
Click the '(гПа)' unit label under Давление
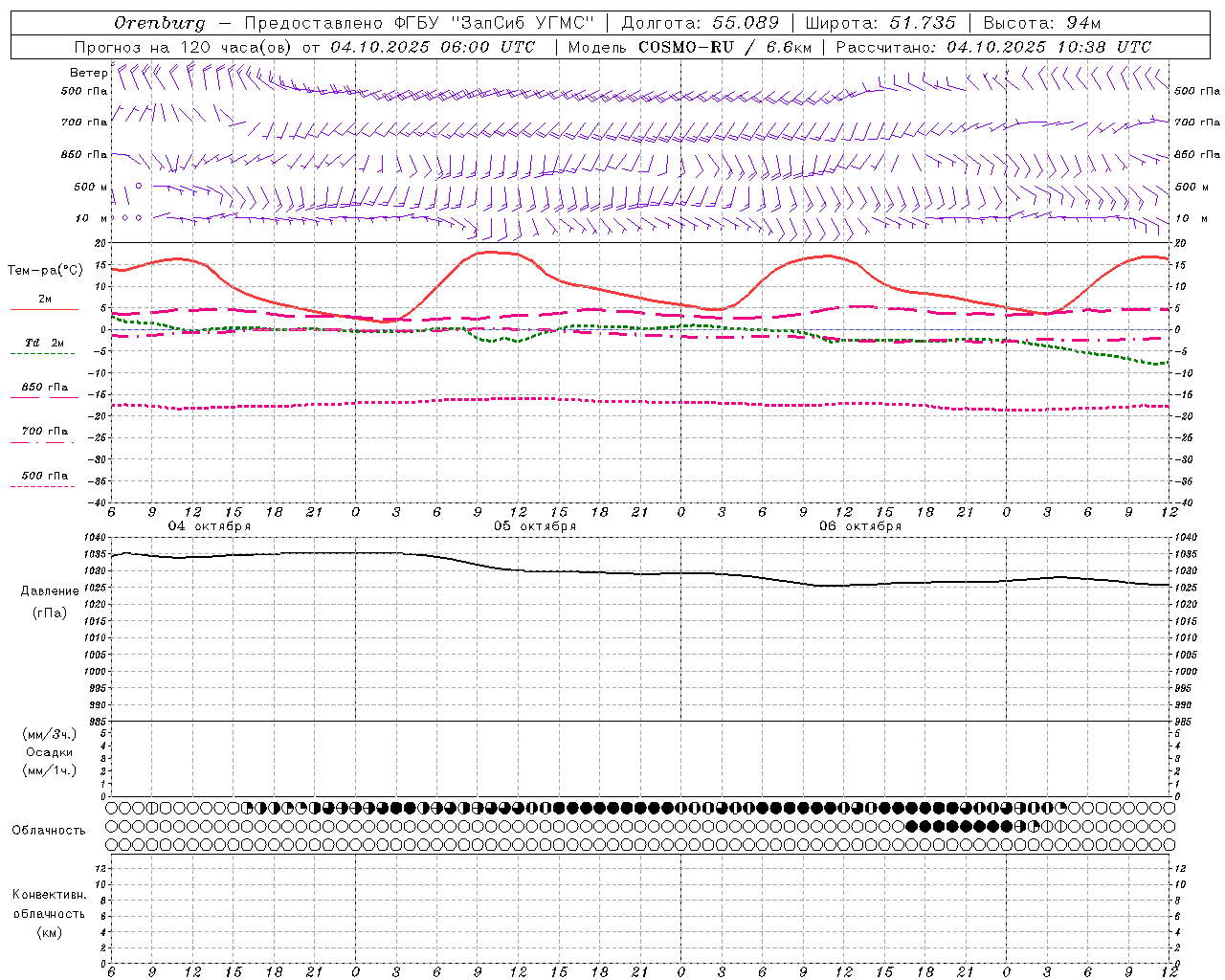tap(50, 613)
